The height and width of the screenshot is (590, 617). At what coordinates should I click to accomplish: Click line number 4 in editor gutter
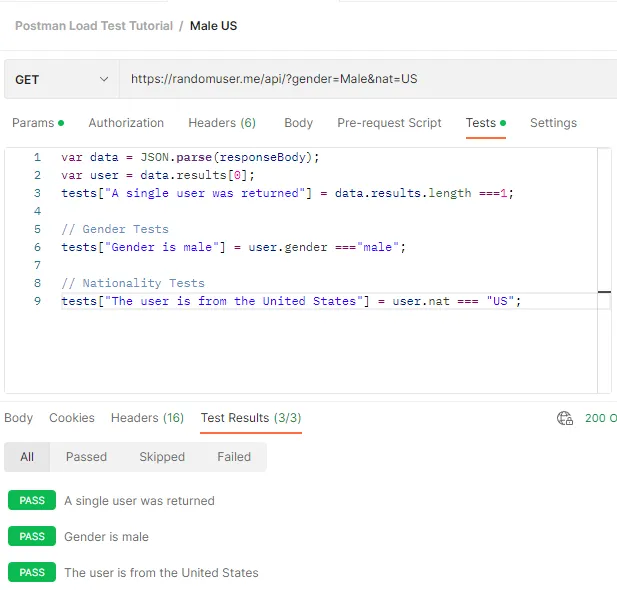coord(37,211)
